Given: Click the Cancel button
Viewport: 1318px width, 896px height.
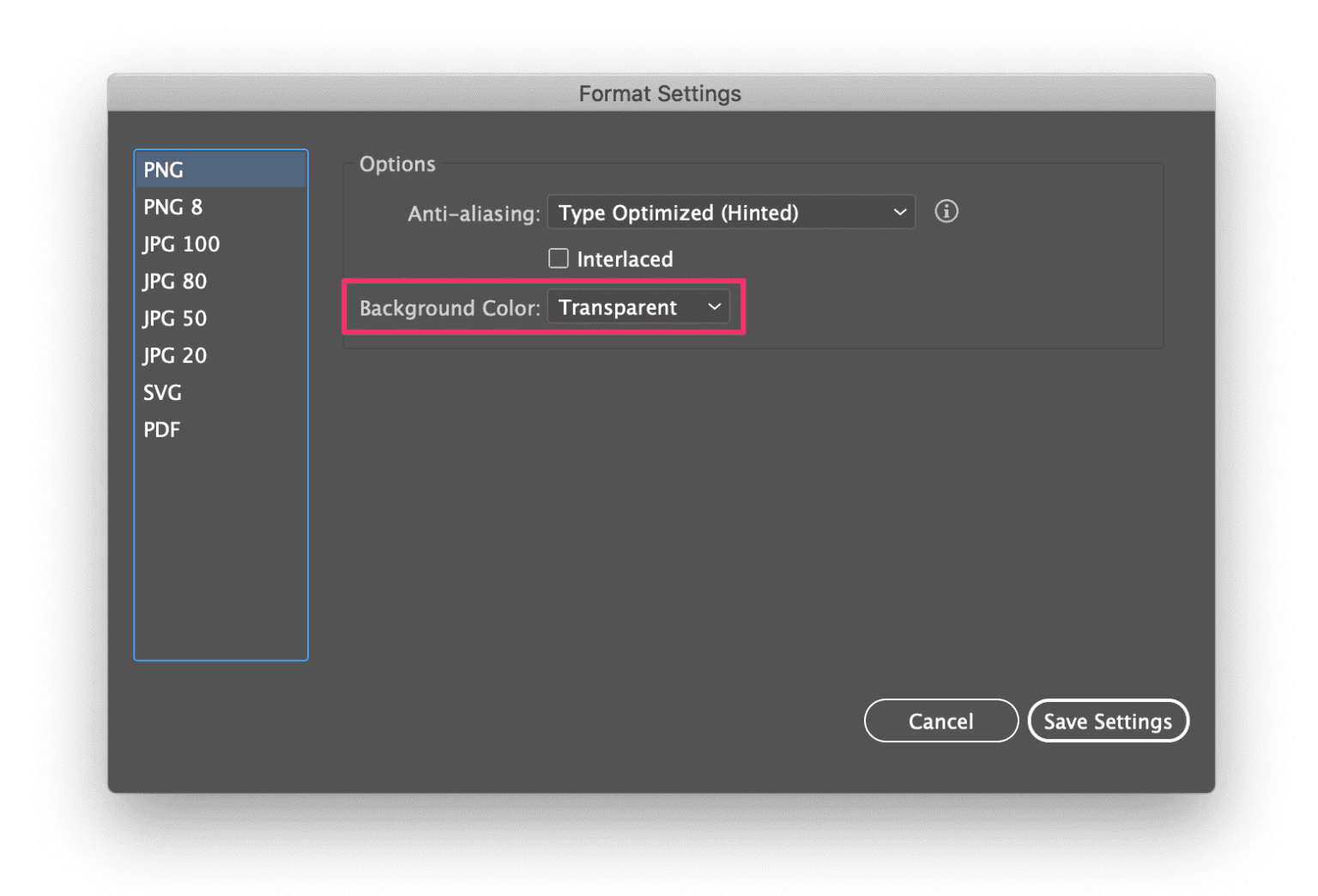Looking at the screenshot, I should 940,721.
